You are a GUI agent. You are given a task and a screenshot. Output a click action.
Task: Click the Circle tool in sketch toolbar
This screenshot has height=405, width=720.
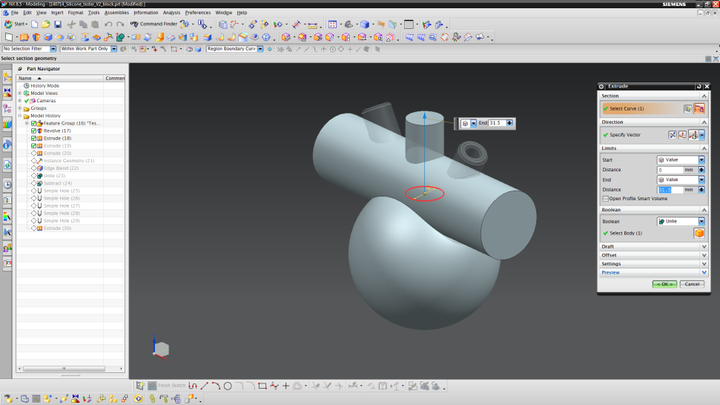228,386
